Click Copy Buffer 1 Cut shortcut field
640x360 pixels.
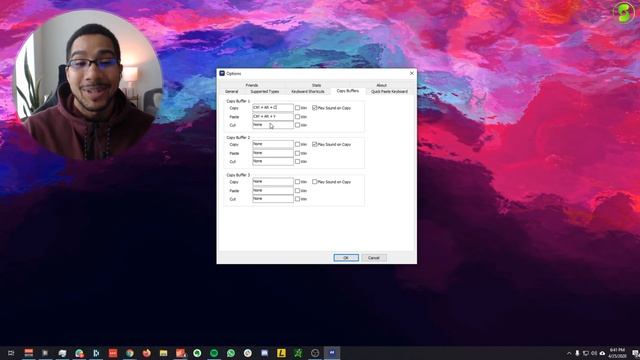[273, 125]
